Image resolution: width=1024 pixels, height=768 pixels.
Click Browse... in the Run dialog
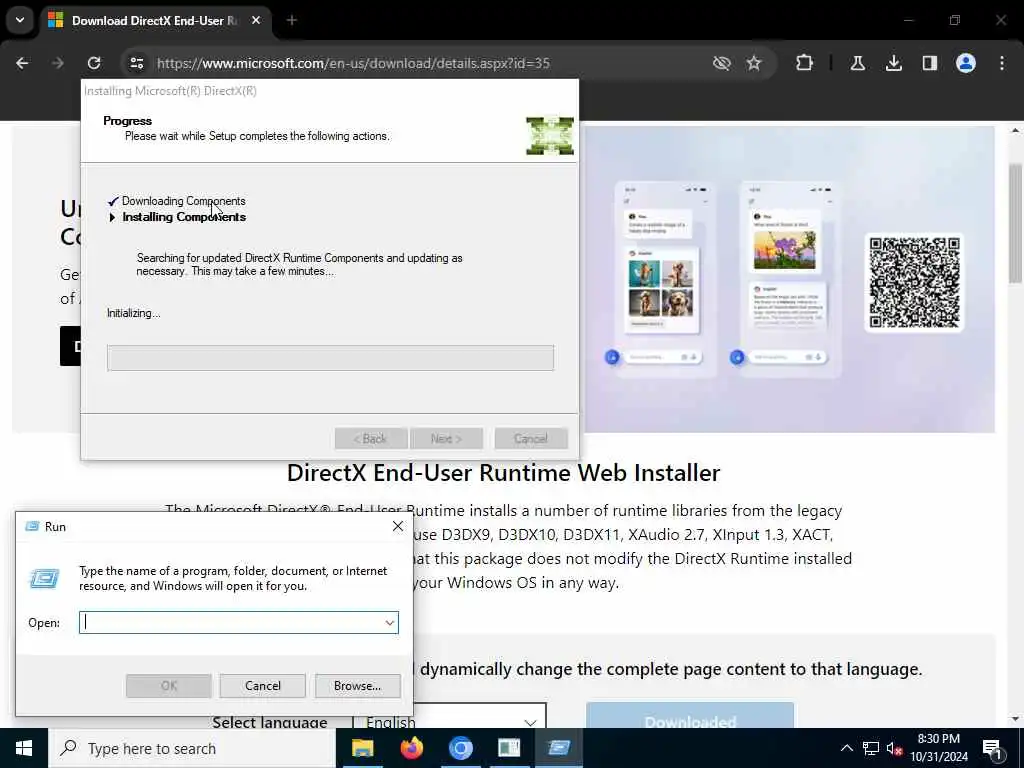[x=357, y=686]
